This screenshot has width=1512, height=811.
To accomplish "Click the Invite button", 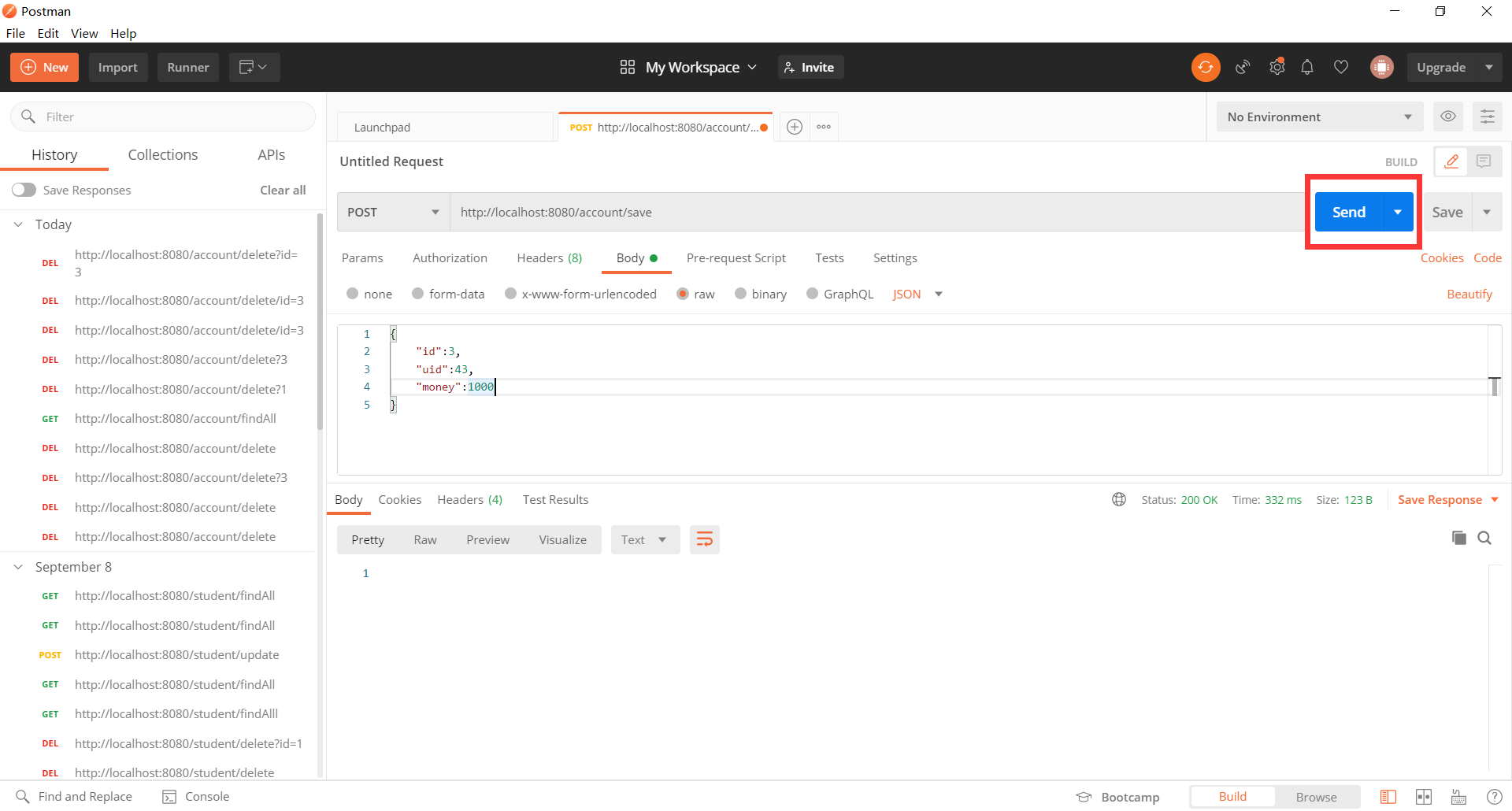I will pyautogui.click(x=810, y=68).
